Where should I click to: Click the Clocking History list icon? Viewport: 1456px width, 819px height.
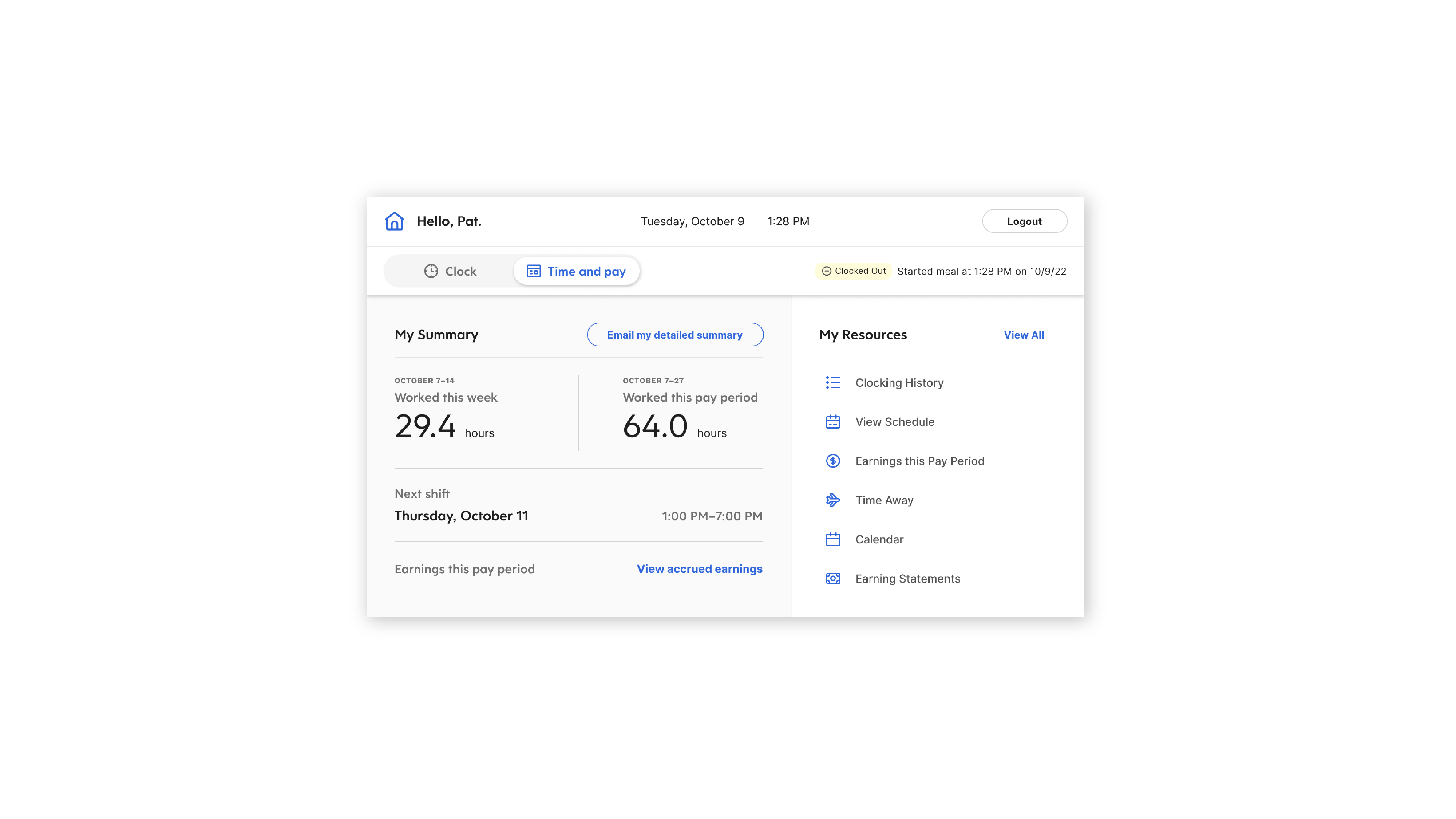[833, 383]
